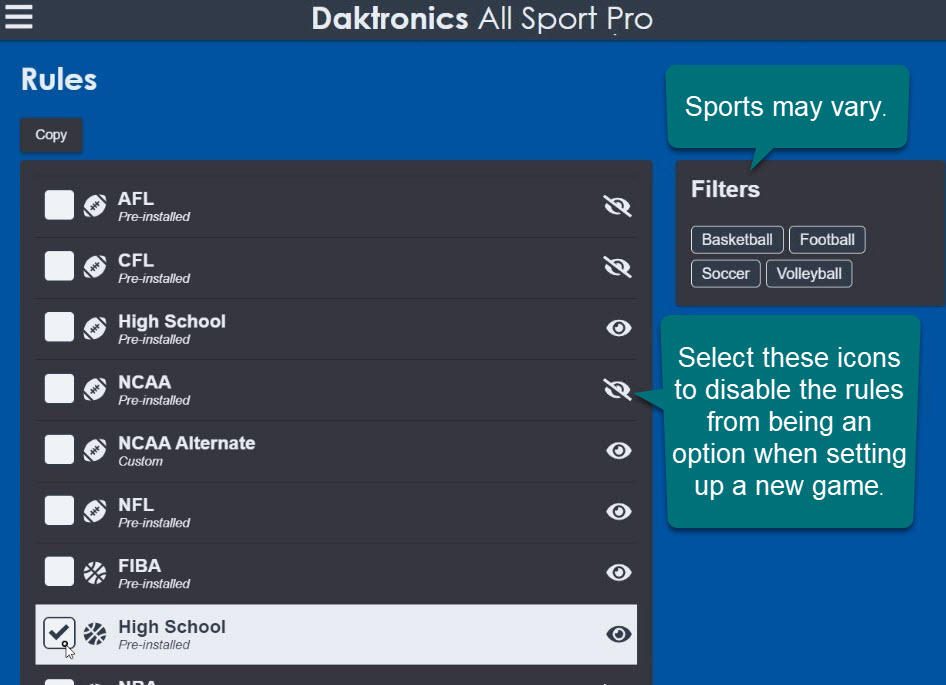Viewport: 946px width, 685px height.
Task: Disable the High School football rule visibility
Action: tap(617, 328)
